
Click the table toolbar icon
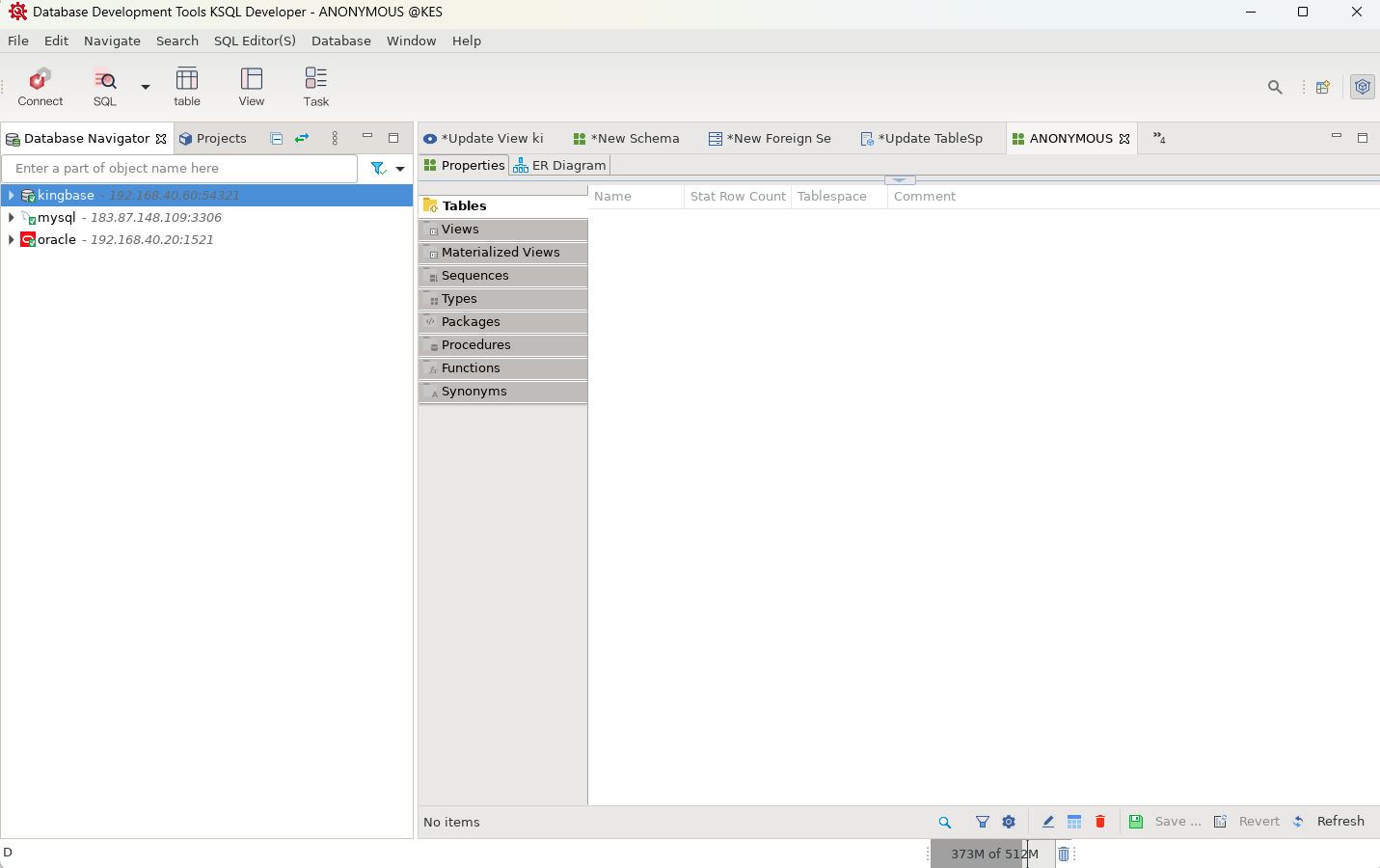[187, 87]
